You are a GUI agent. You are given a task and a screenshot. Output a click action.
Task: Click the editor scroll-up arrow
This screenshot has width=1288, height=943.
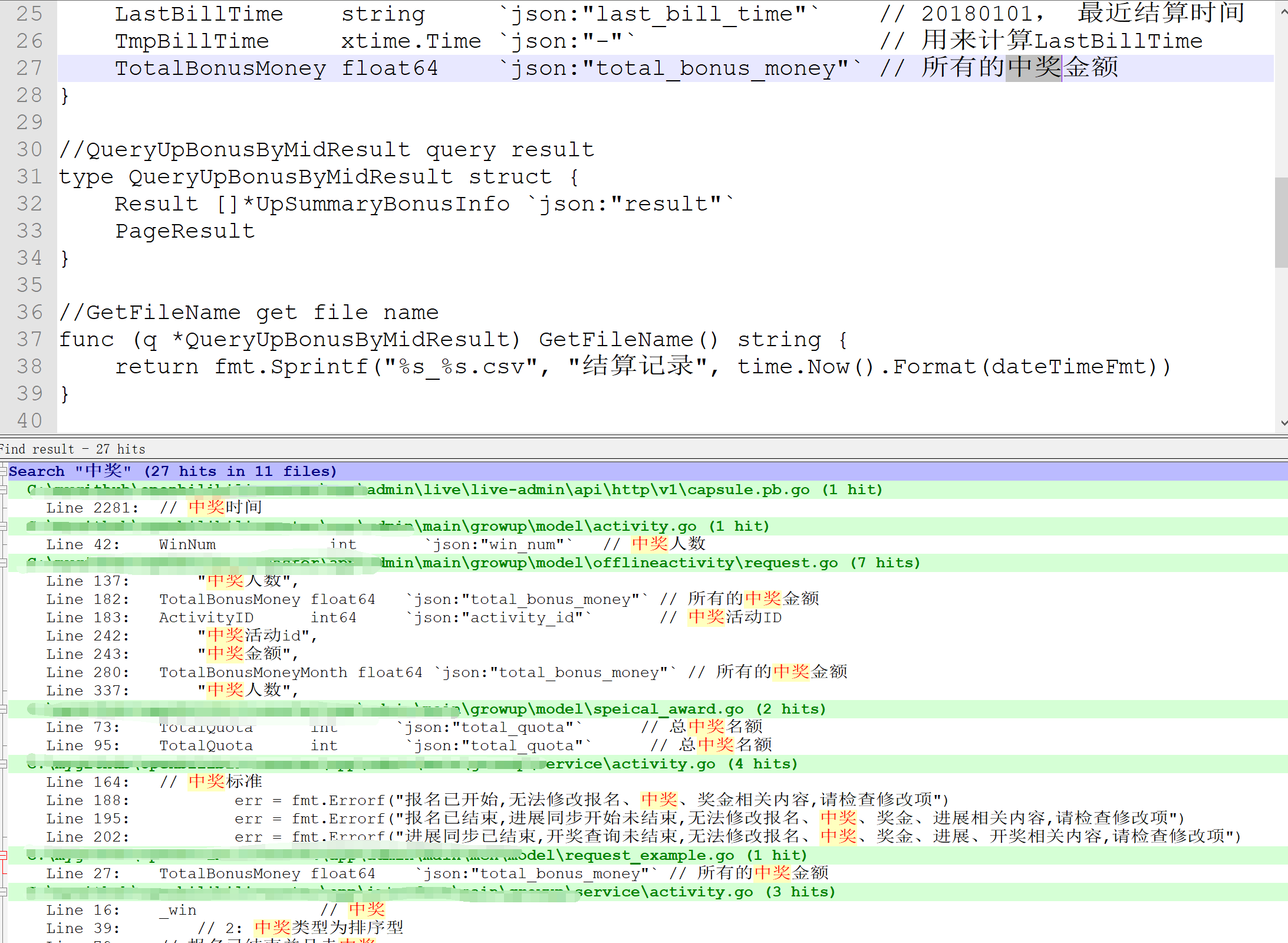[1283, 11]
